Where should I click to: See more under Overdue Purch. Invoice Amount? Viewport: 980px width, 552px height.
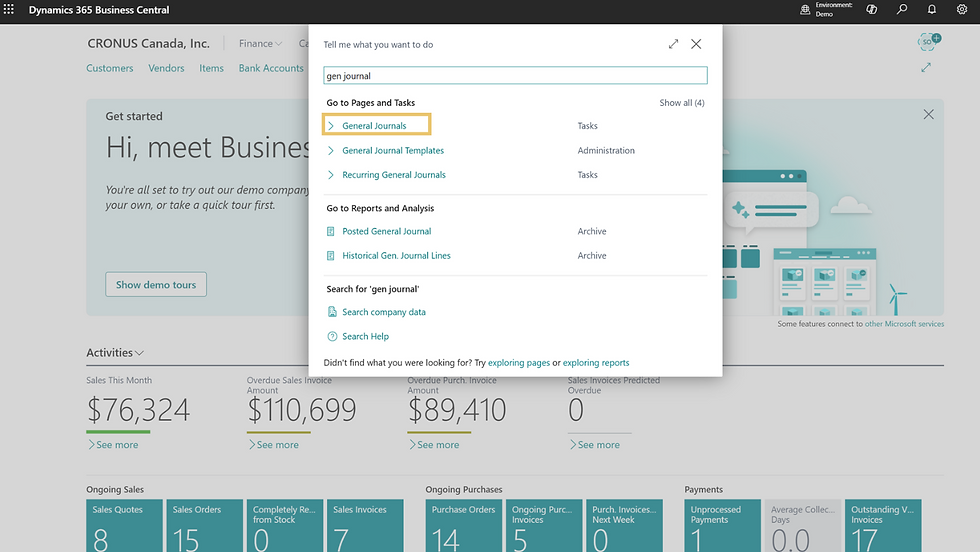(x=434, y=444)
